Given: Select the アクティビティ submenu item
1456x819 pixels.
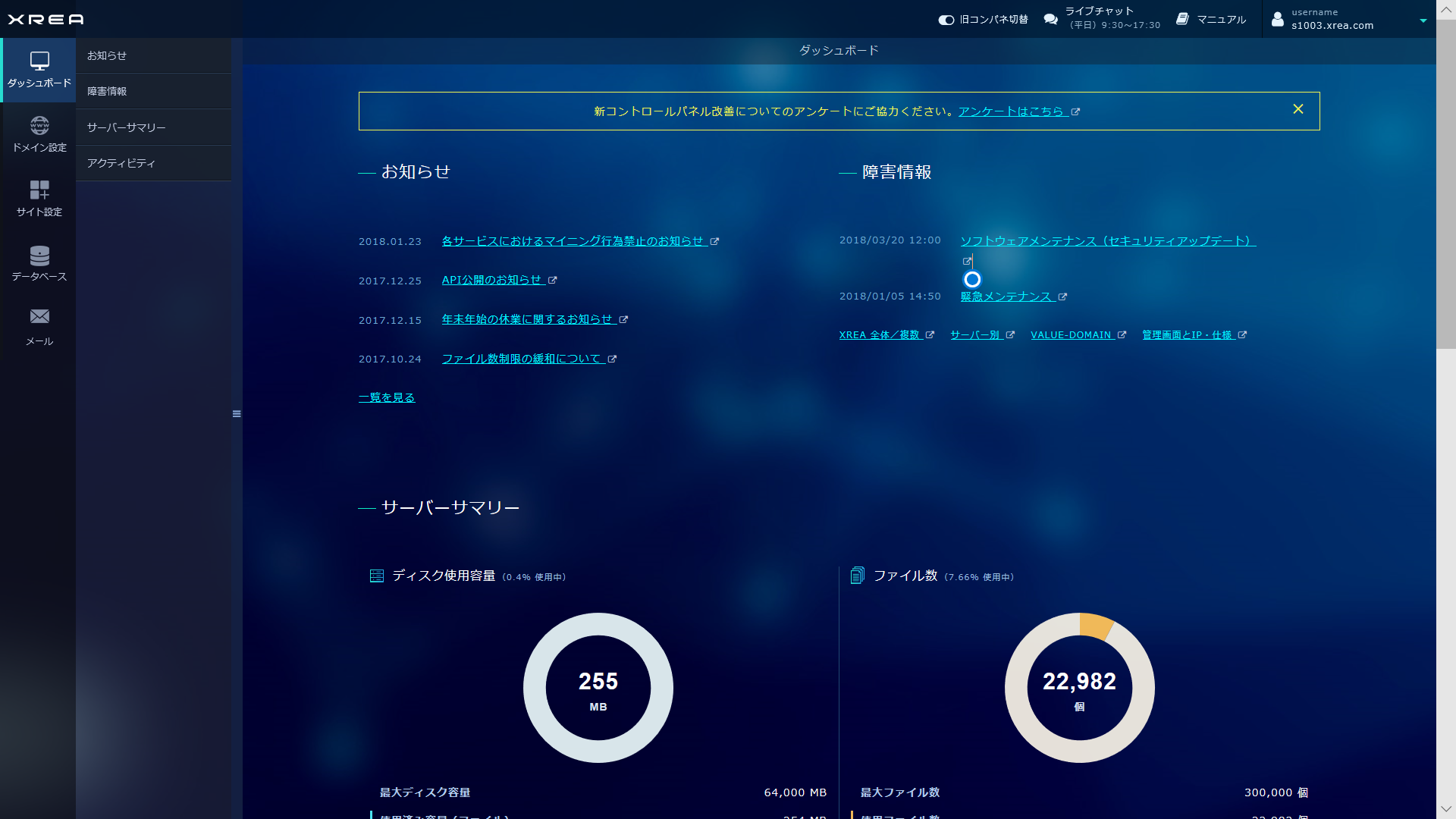Looking at the screenshot, I should click(121, 163).
